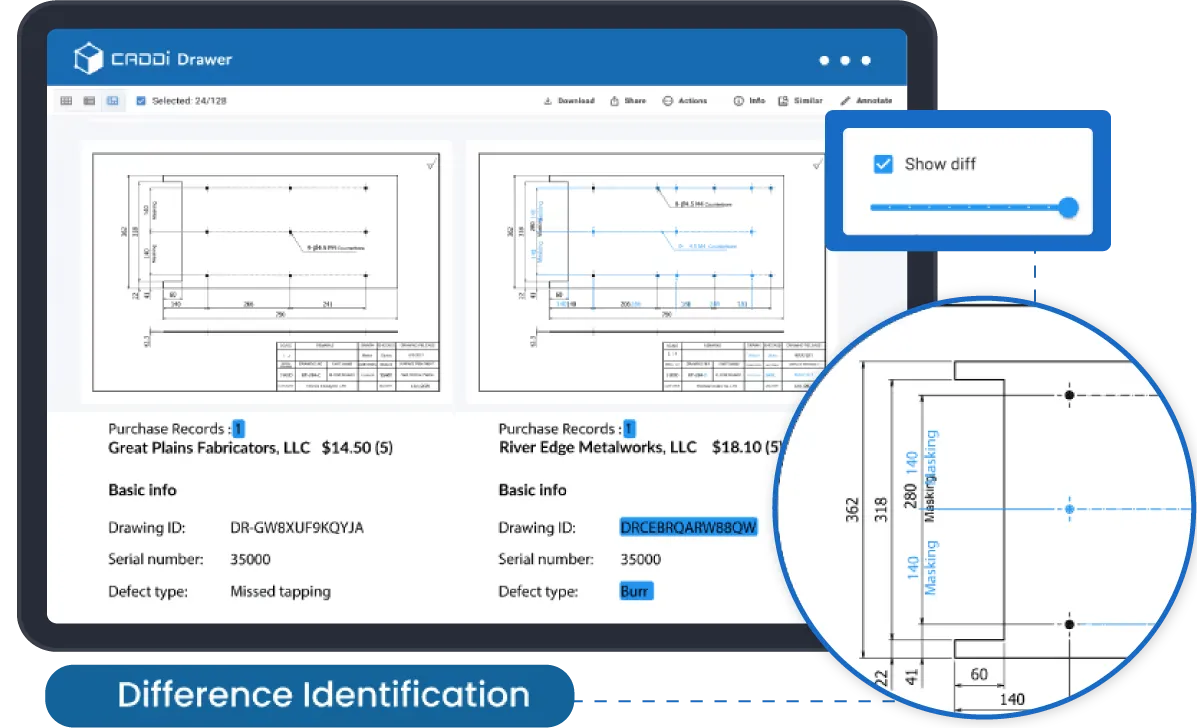Click serial number 35000 under Great Plains
Screen dimensions: 1197x728
[250, 559]
